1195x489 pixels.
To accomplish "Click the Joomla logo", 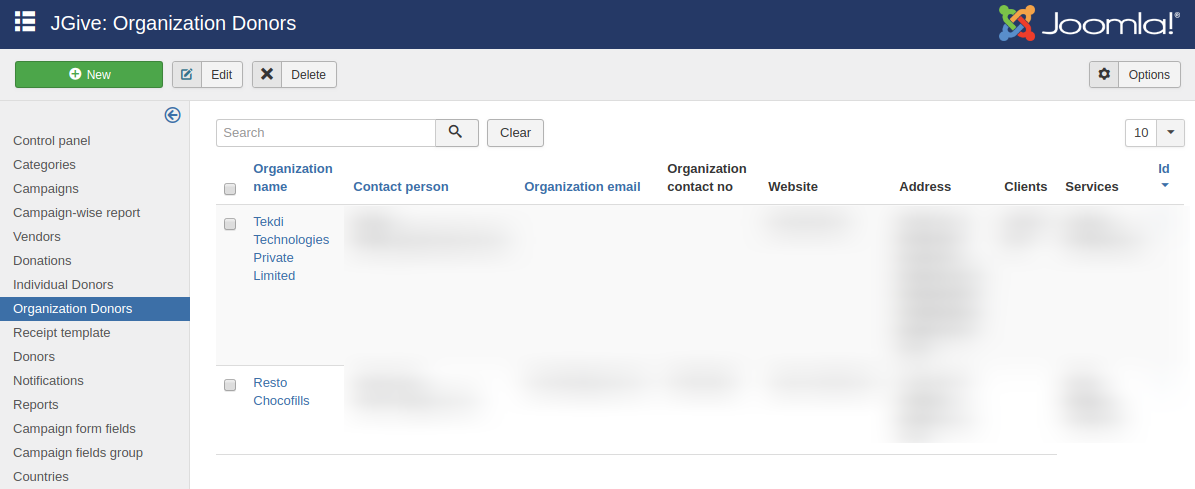I will (x=1089, y=23).
